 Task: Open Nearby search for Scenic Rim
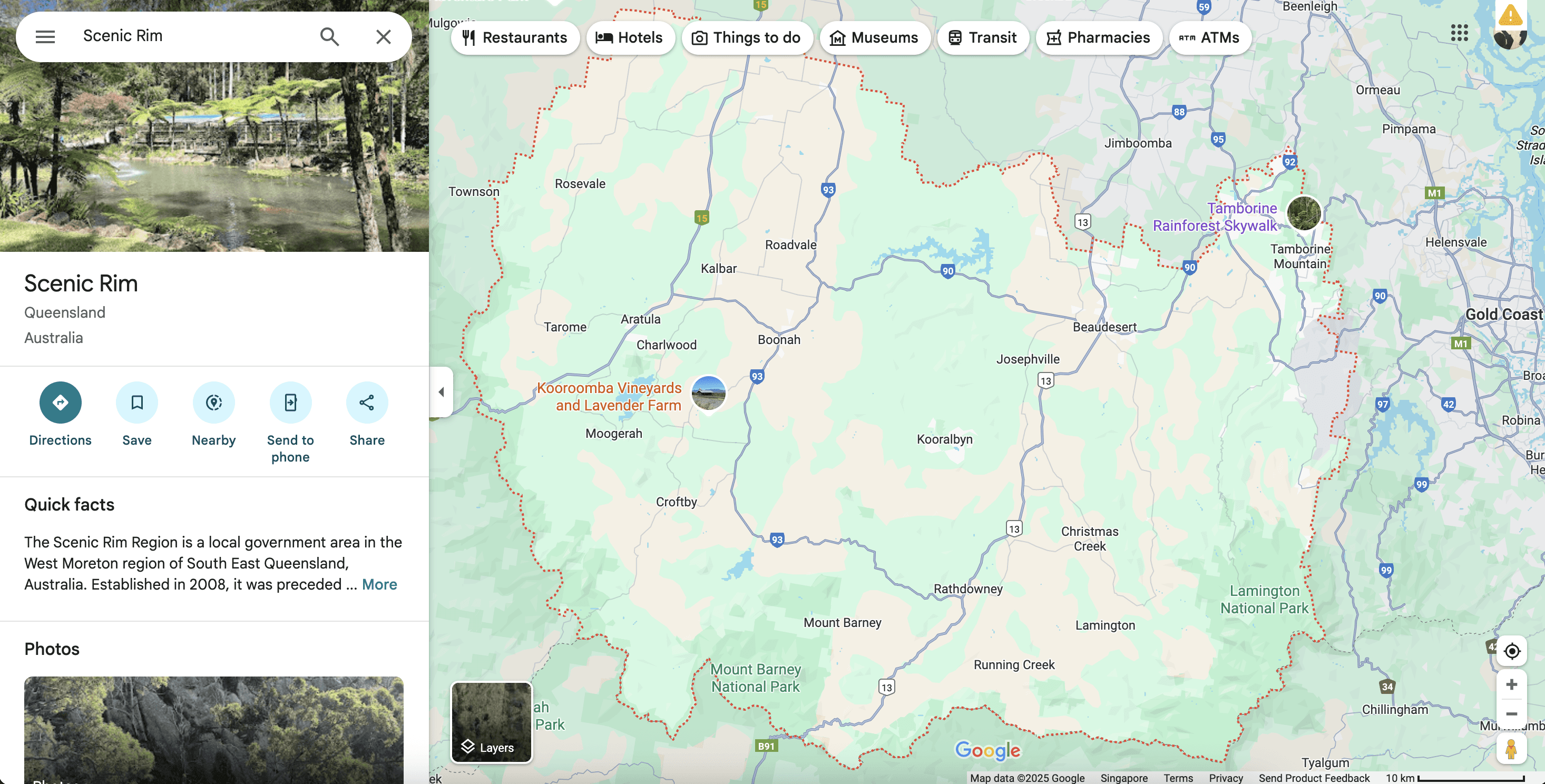coord(213,403)
